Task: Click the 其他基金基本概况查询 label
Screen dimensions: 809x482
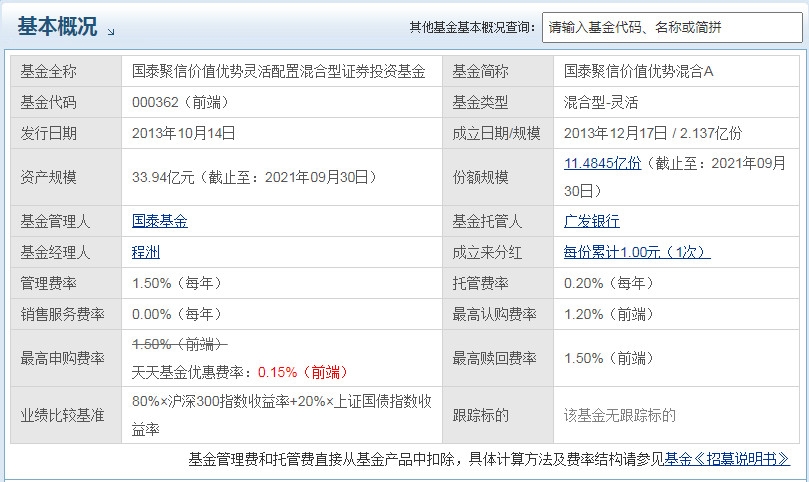Action: tap(473, 27)
